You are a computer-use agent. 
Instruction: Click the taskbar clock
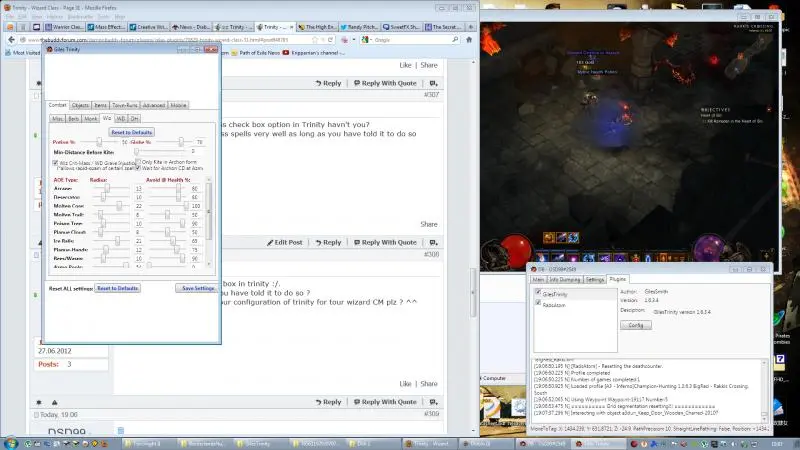[778, 444]
